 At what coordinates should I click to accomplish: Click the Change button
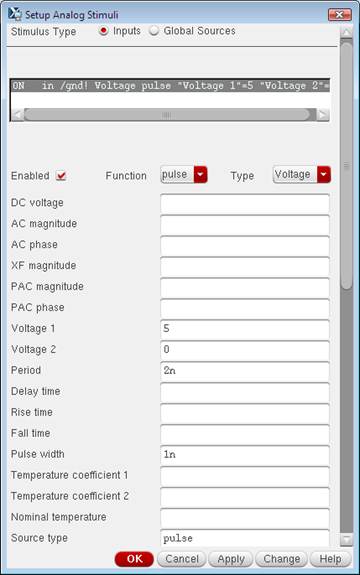(282, 559)
